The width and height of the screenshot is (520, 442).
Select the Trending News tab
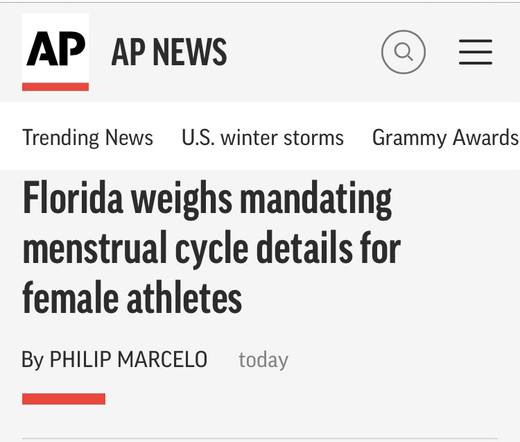pos(88,137)
